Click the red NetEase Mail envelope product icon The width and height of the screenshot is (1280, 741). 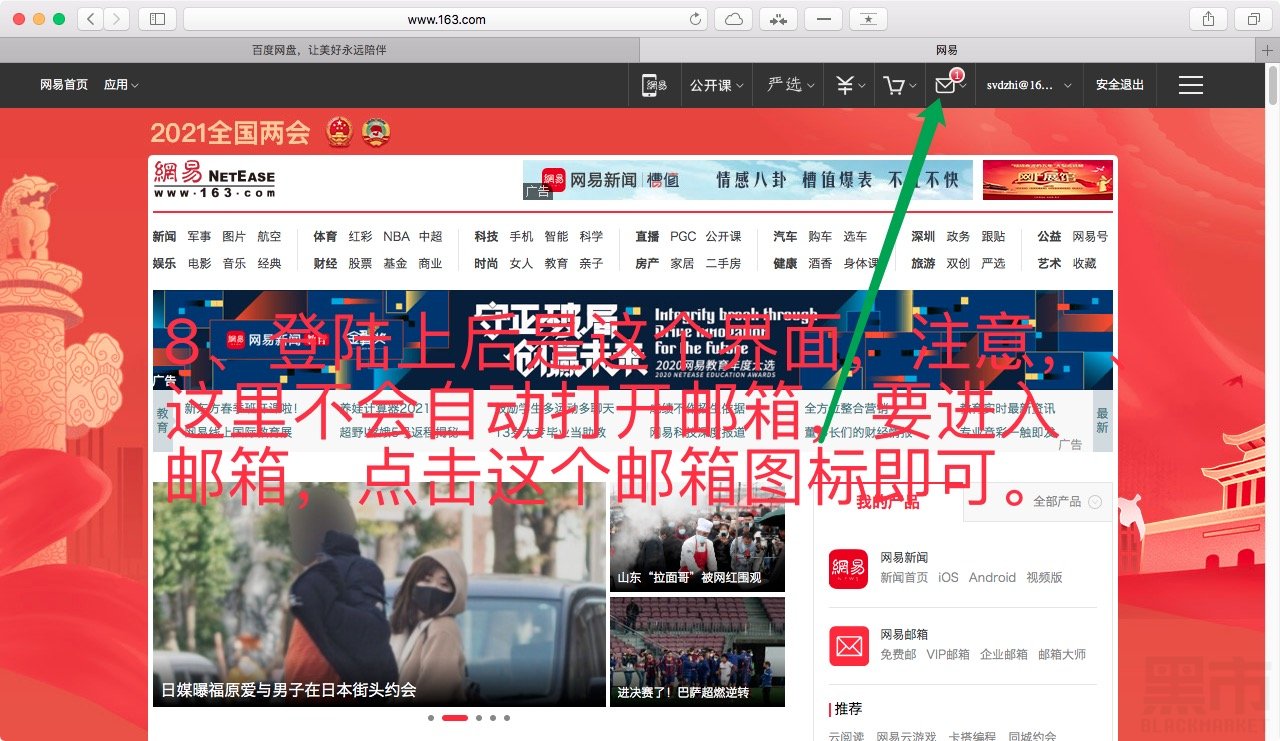[x=849, y=645]
